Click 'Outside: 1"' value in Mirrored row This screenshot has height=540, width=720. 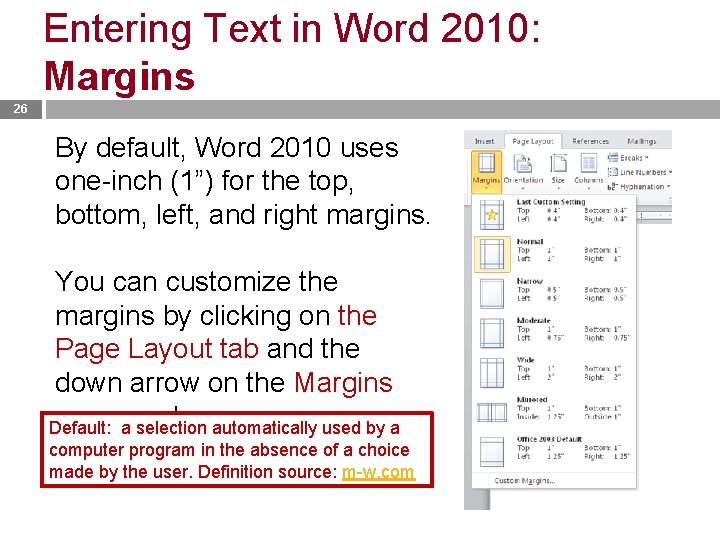[603, 416]
